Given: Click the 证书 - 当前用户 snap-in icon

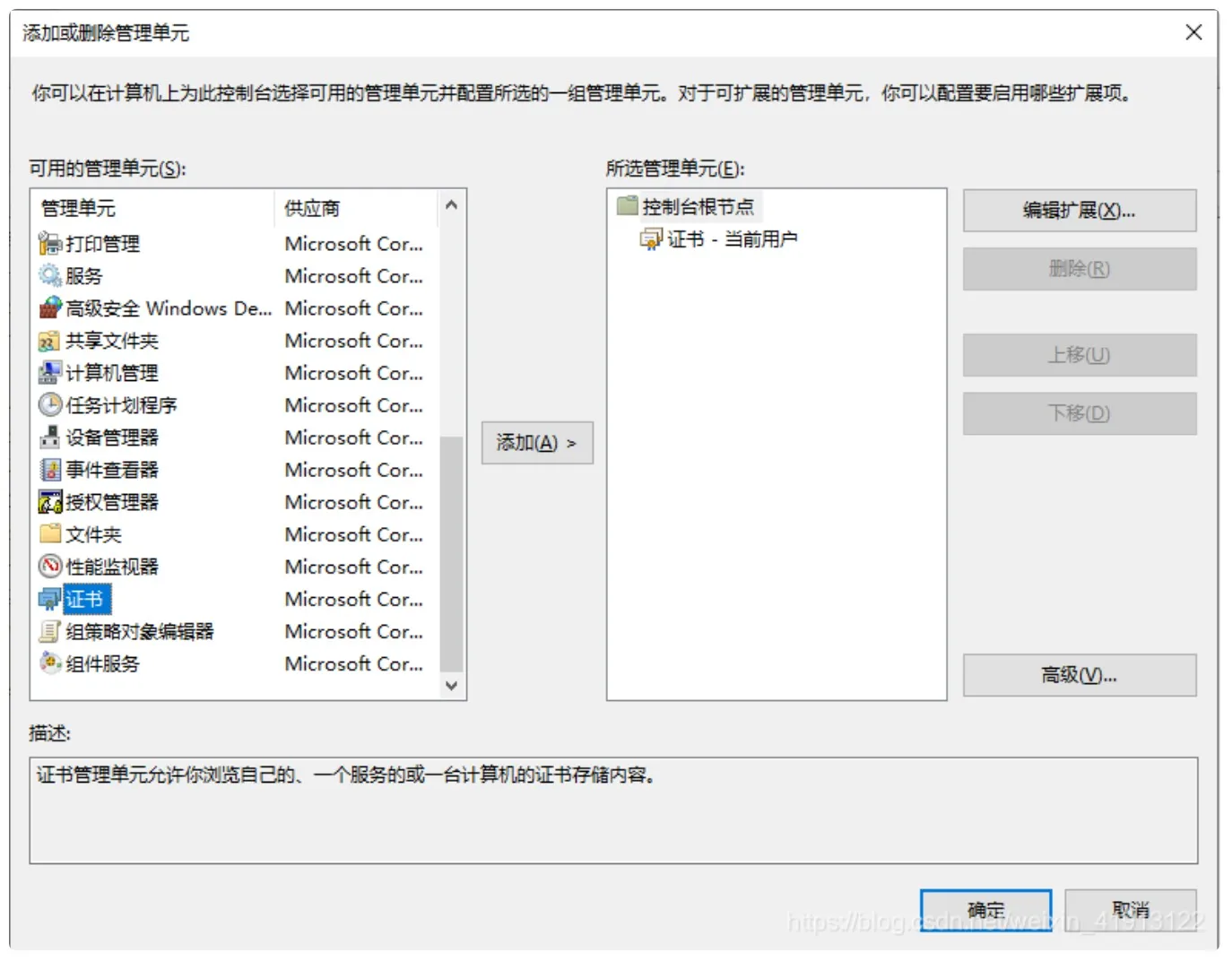Looking at the screenshot, I should (x=651, y=238).
